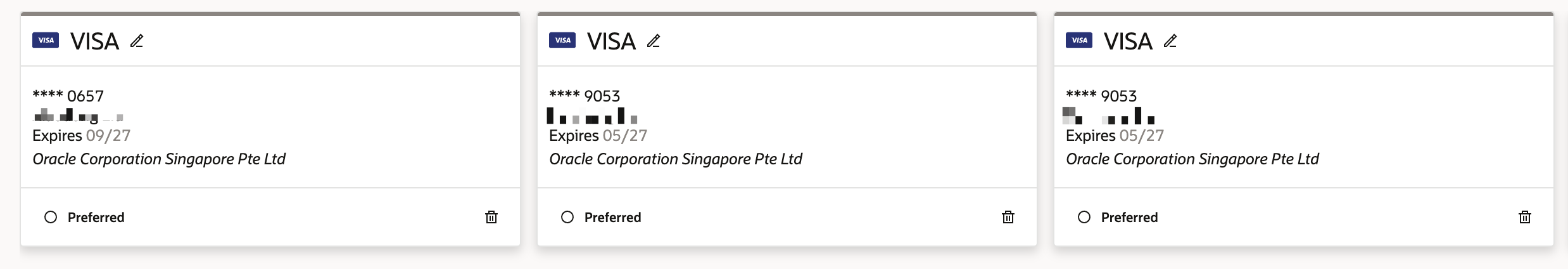This screenshot has height=269, width=1568.
Task: Click the Expires 05/27 text on the middle card
Action: coord(598,136)
